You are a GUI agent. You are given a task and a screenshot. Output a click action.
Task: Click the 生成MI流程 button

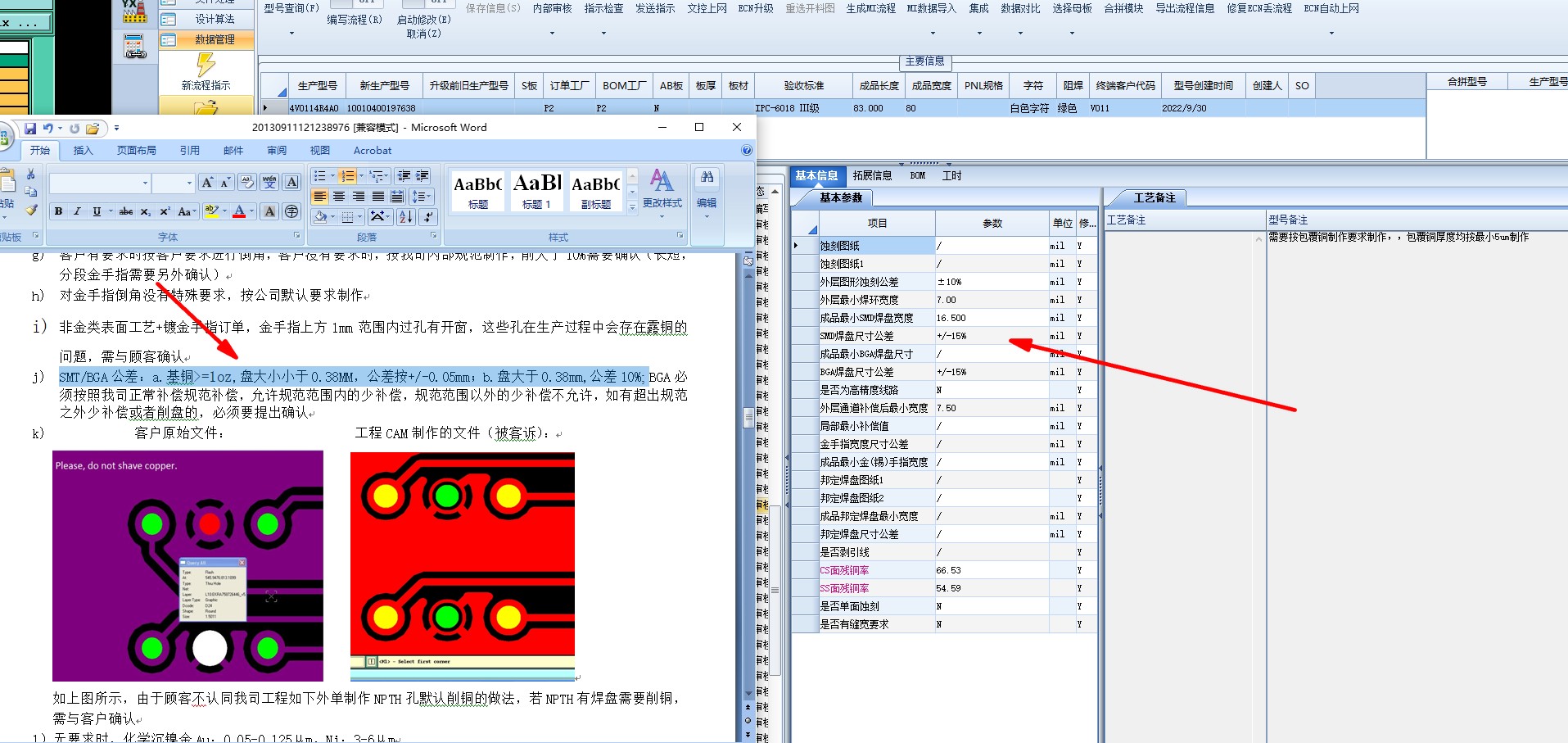pyautogui.click(x=870, y=8)
